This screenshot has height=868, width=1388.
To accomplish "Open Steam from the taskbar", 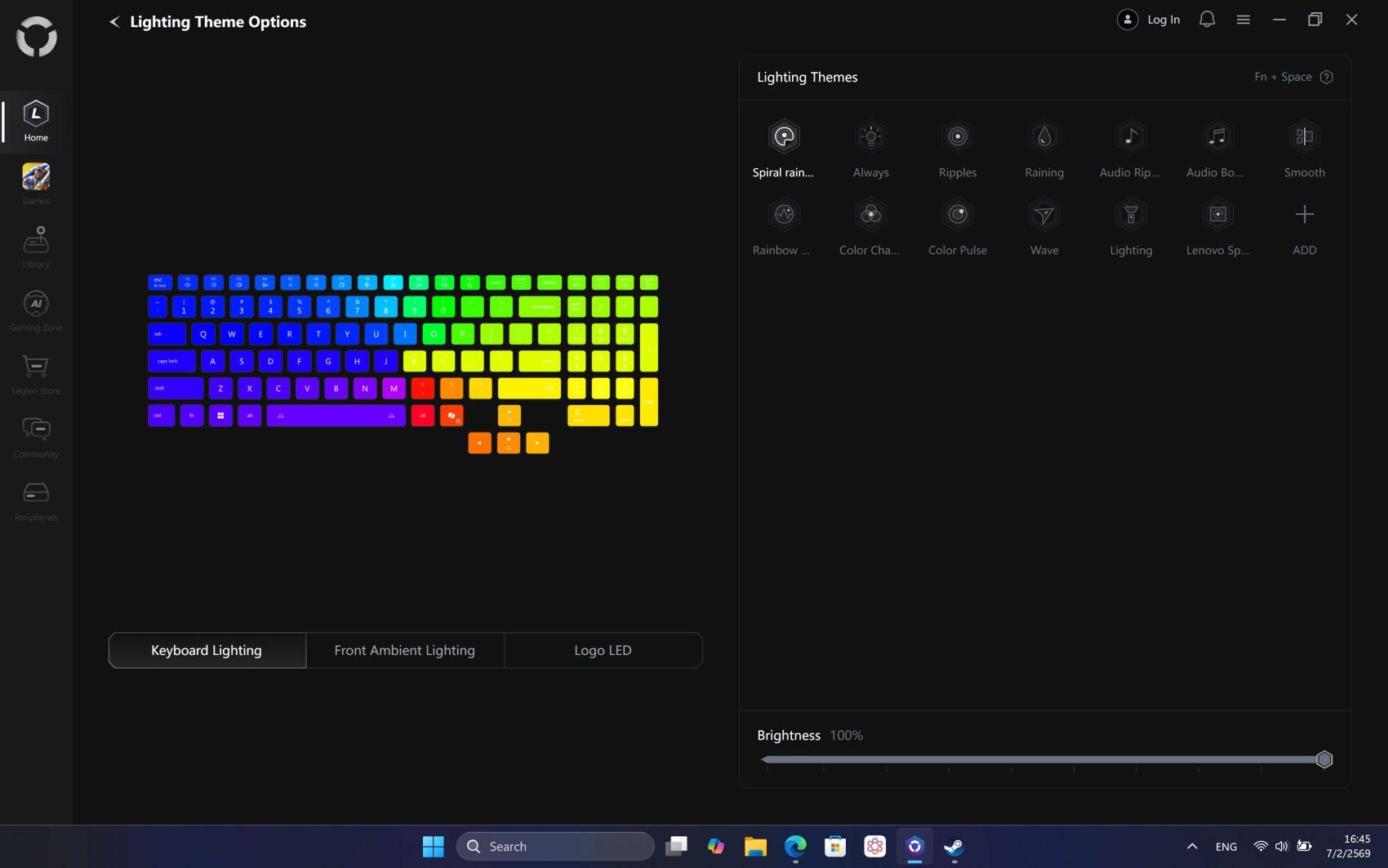I will coord(954,847).
